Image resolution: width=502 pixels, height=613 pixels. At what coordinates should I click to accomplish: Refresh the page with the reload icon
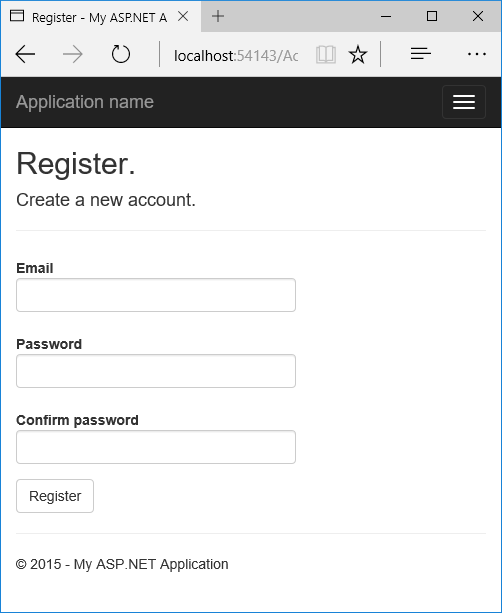pos(120,54)
